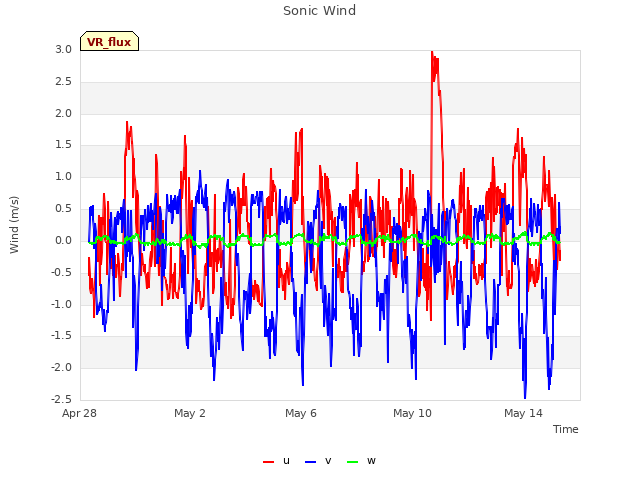Image resolution: width=640 pixels, height=480 pixels.
Task: Click the red u peak near 3.0 m/s
Action: (x=432, y=52)
